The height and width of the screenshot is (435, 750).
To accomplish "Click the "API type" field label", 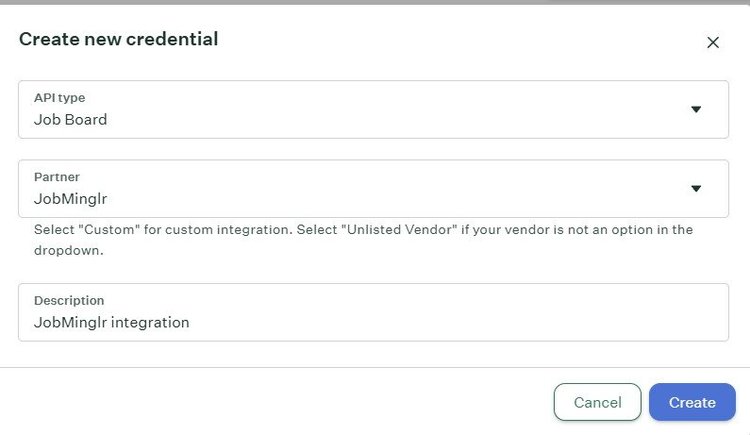I will click(59, 98).
